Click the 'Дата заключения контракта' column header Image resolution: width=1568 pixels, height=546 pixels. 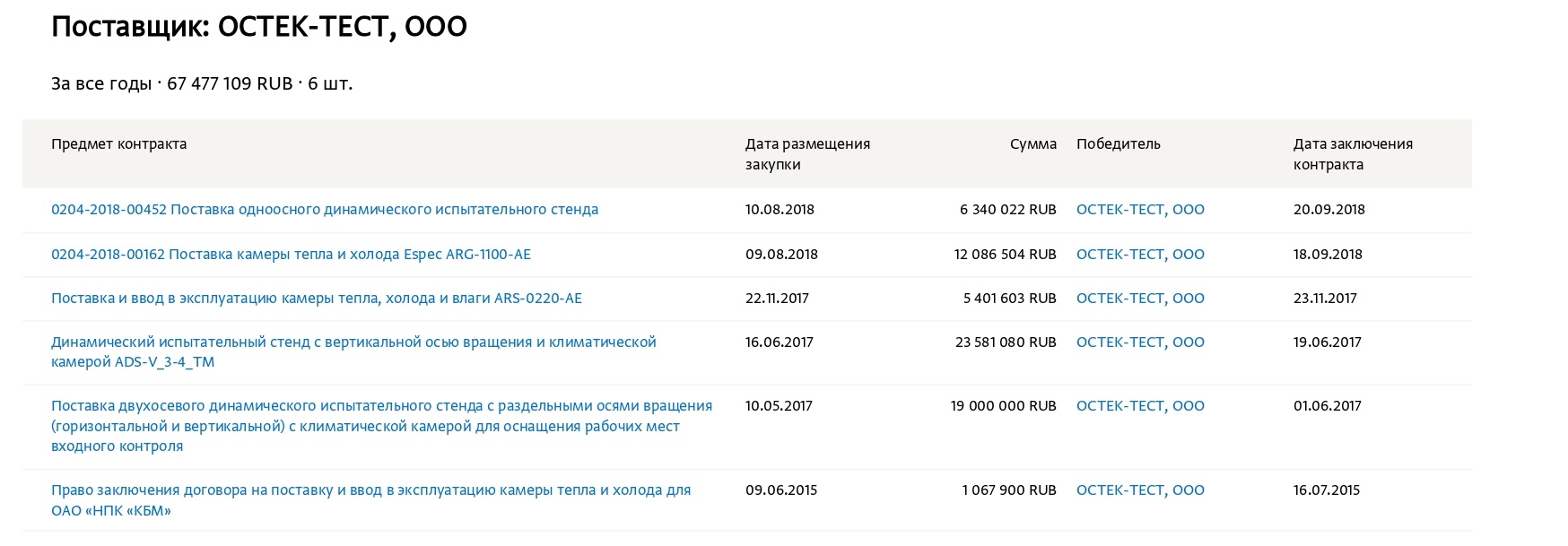click(x=1353, y=154)
